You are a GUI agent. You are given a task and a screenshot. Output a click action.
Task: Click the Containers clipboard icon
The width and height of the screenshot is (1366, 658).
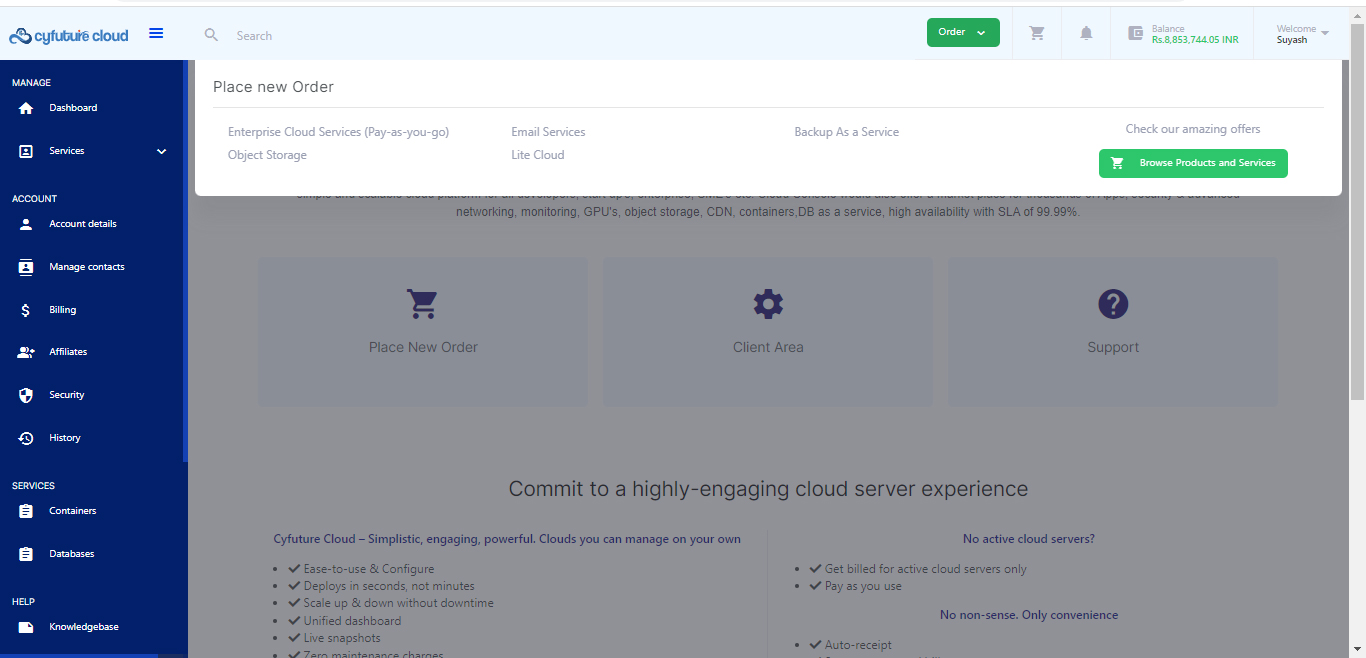coord(26,511)
